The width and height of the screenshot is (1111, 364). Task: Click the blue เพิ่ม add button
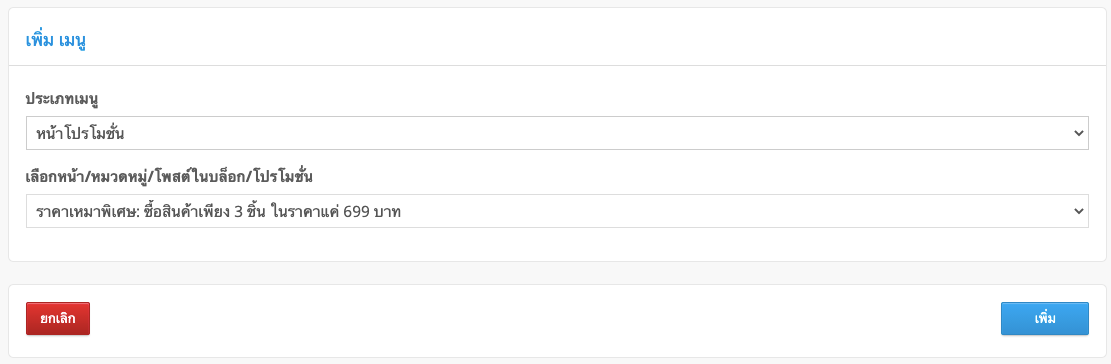click(1044, 319)
